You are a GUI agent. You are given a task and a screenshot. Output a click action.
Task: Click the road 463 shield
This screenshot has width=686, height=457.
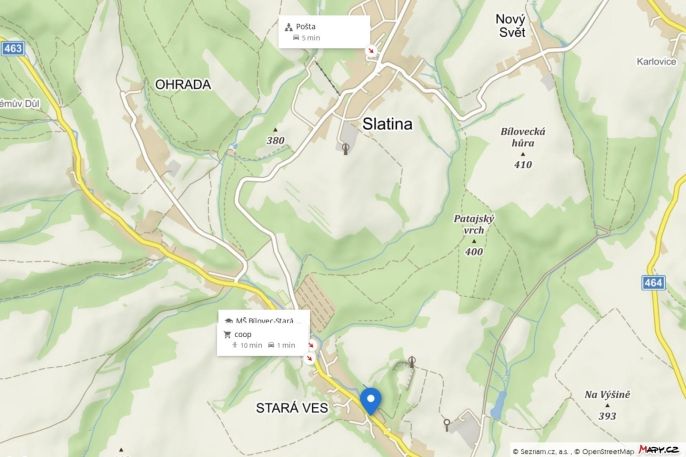12,48
